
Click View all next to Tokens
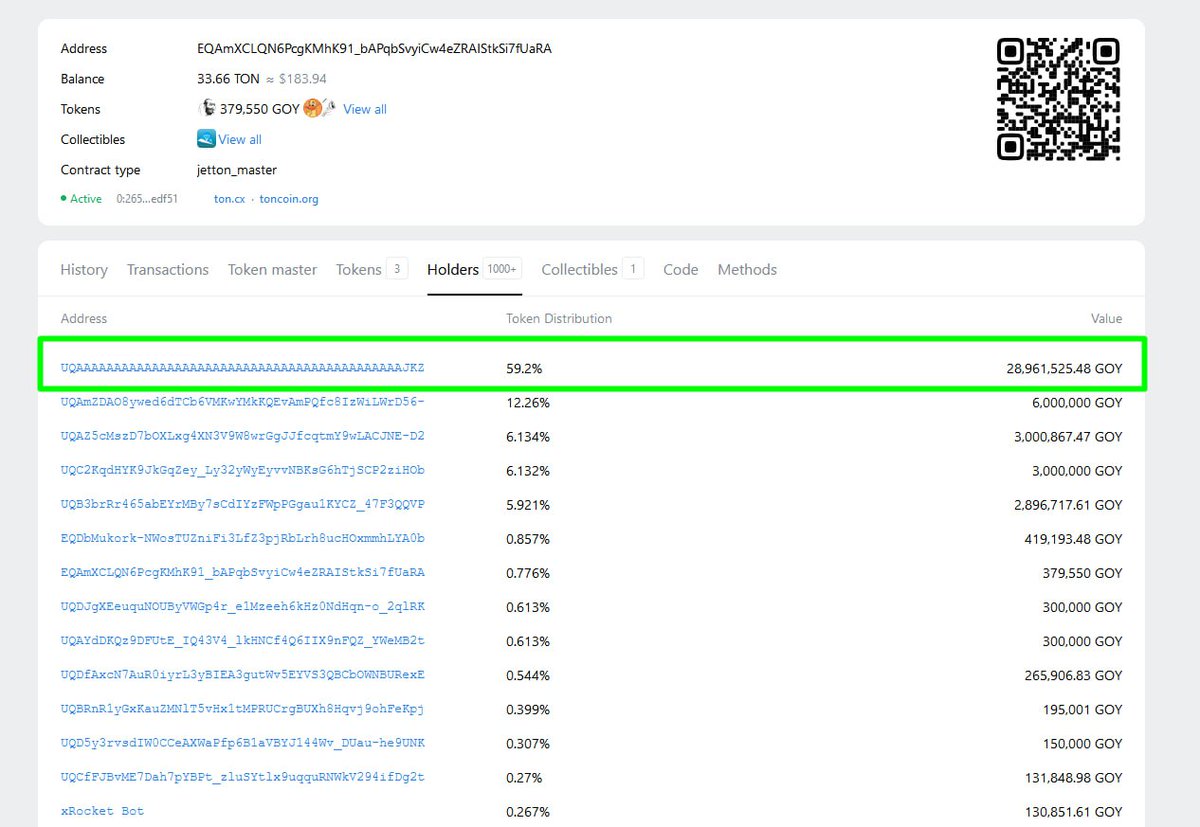click(x=364, y=109)
